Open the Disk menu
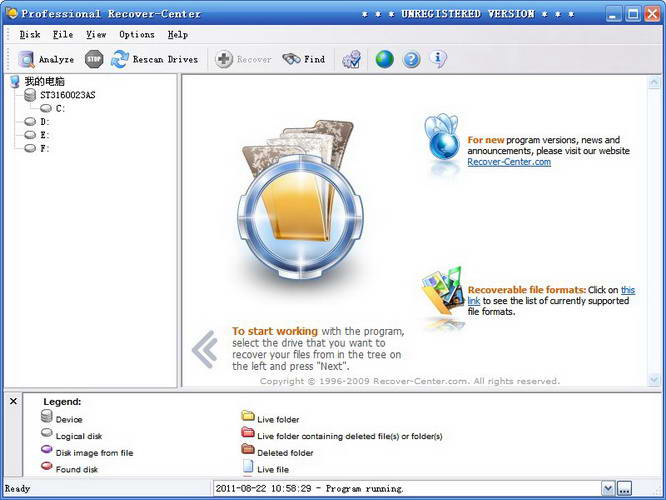The height and width of the screenshot is (500, 666). [x=30, y=35]
